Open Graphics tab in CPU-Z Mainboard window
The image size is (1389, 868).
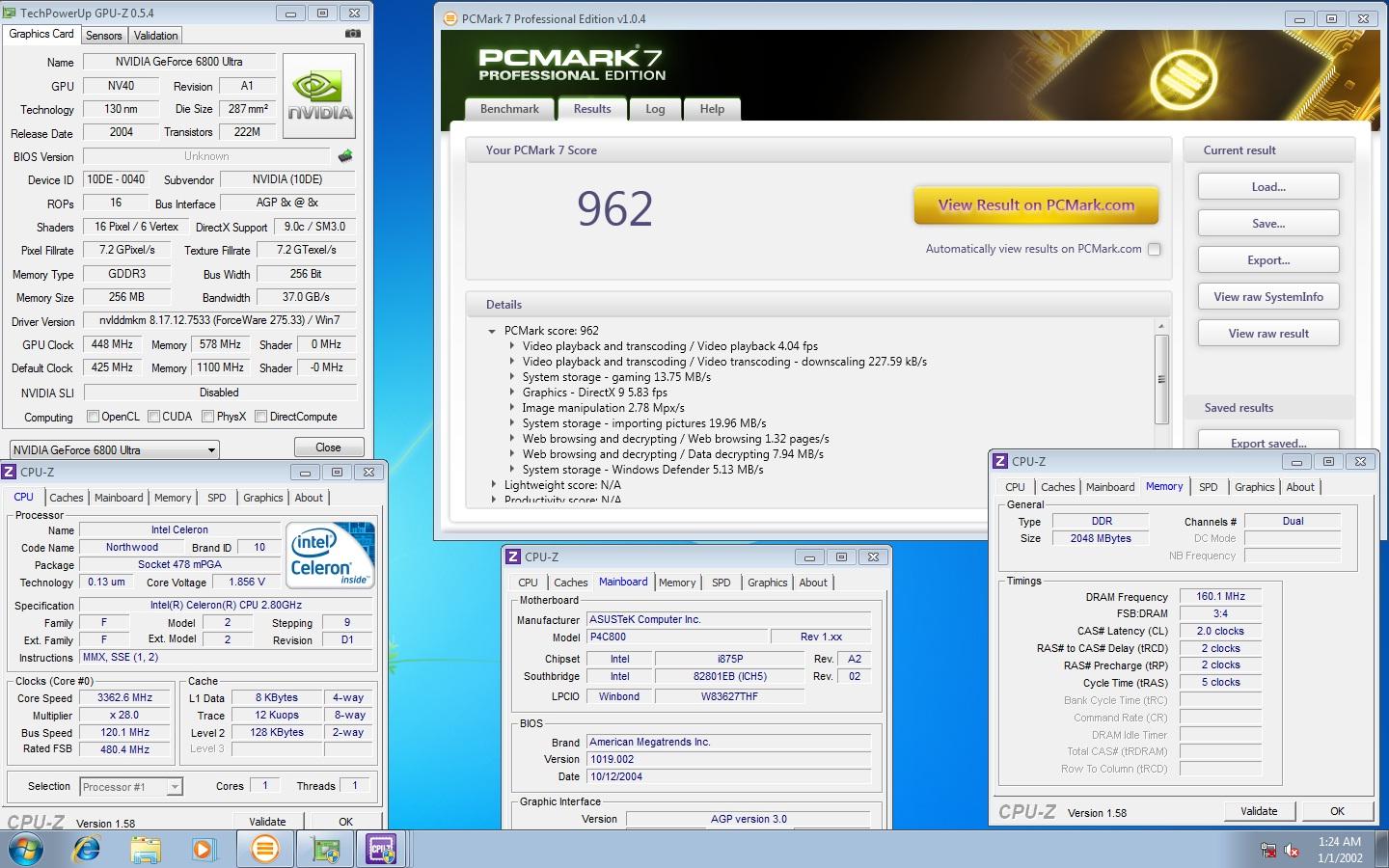pos(767,583)
